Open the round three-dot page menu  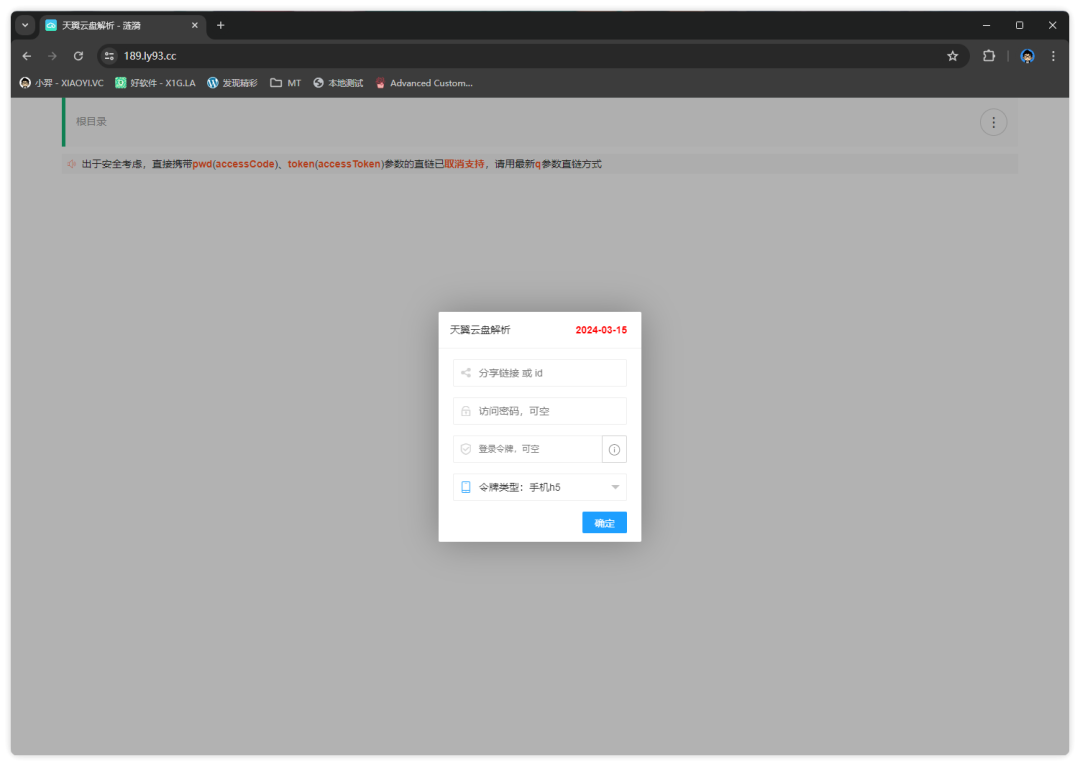pos(993,123)
